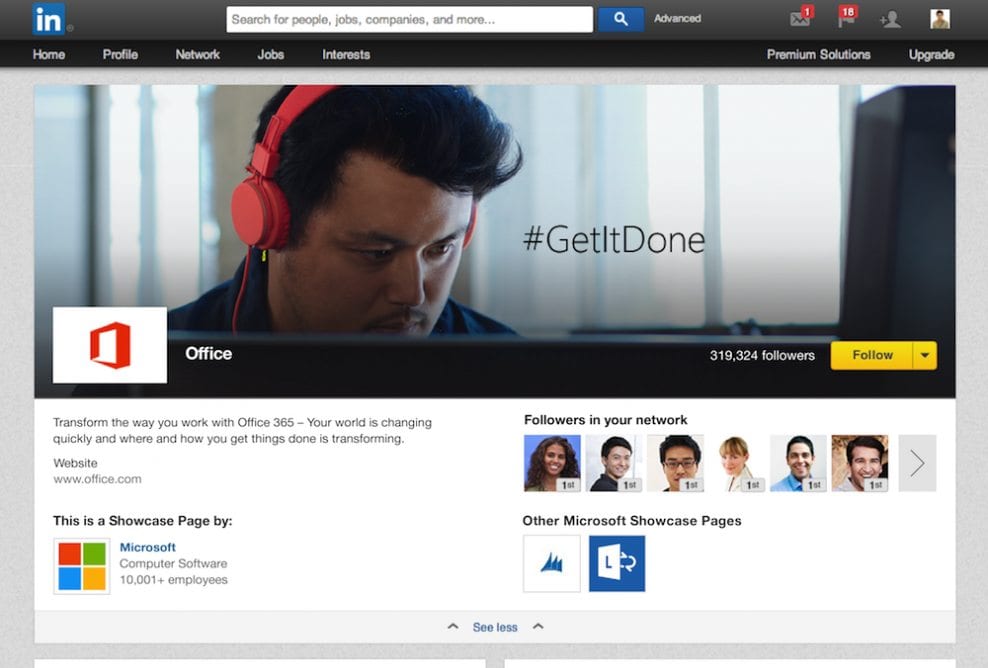The height and width of the screenshot is (668, 988).
Task: Open the follower photo of man with glasses
Action: point(675,463)
